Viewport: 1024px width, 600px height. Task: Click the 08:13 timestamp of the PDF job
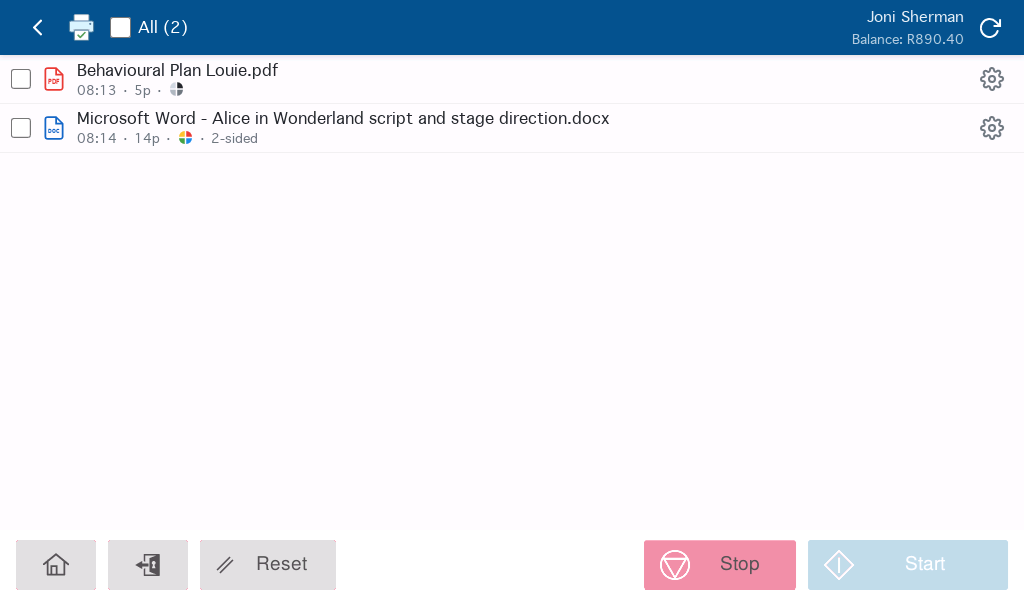click(97, 90)
